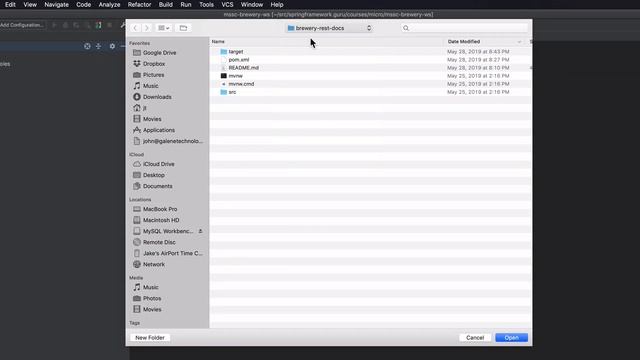The image size is (640, 360).
Task: Open the Help menu
Action: pos(277,4)
